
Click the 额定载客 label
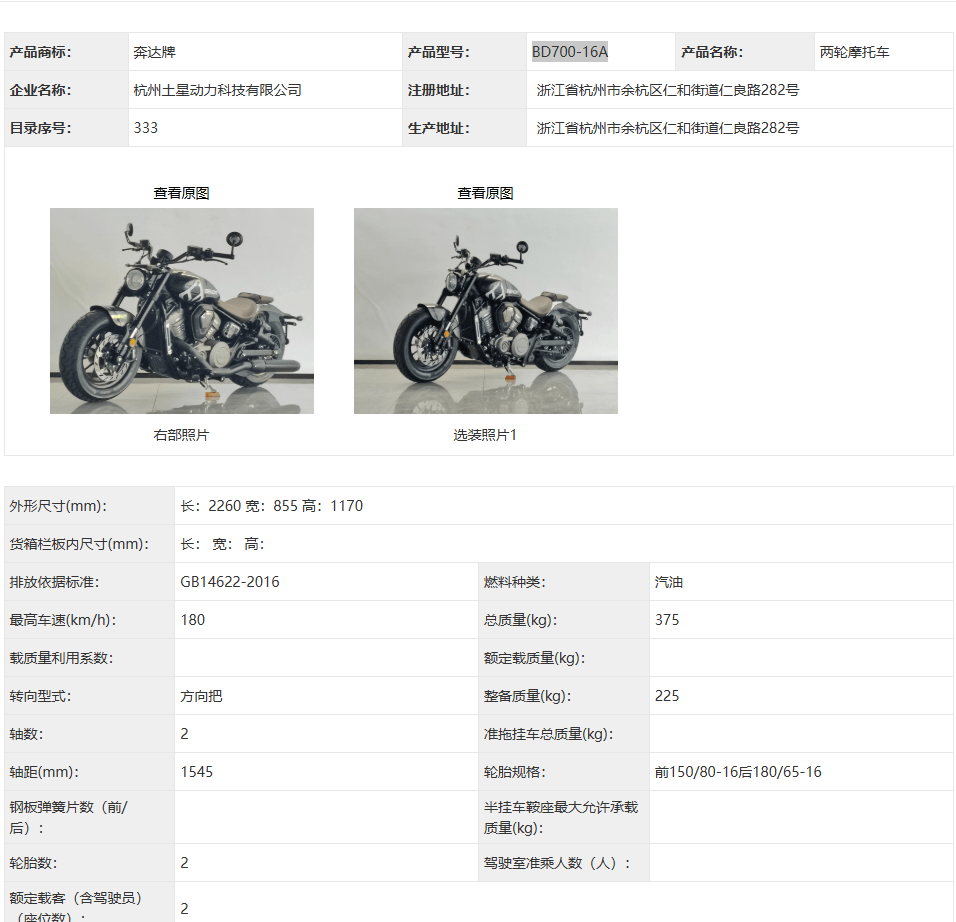point(76,907)
